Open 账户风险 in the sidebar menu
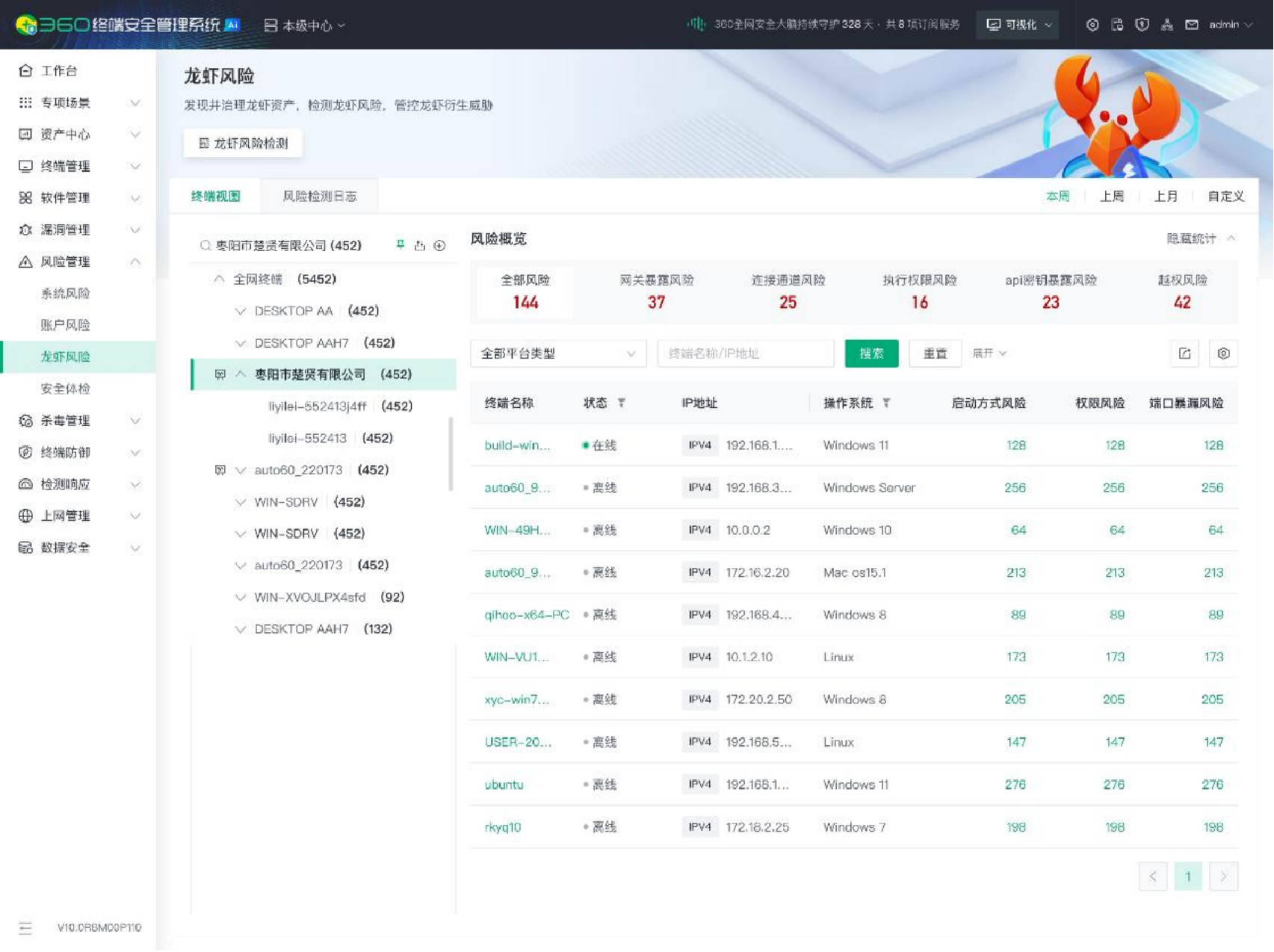Screen dimensions: 1274x952 point(65,325)
